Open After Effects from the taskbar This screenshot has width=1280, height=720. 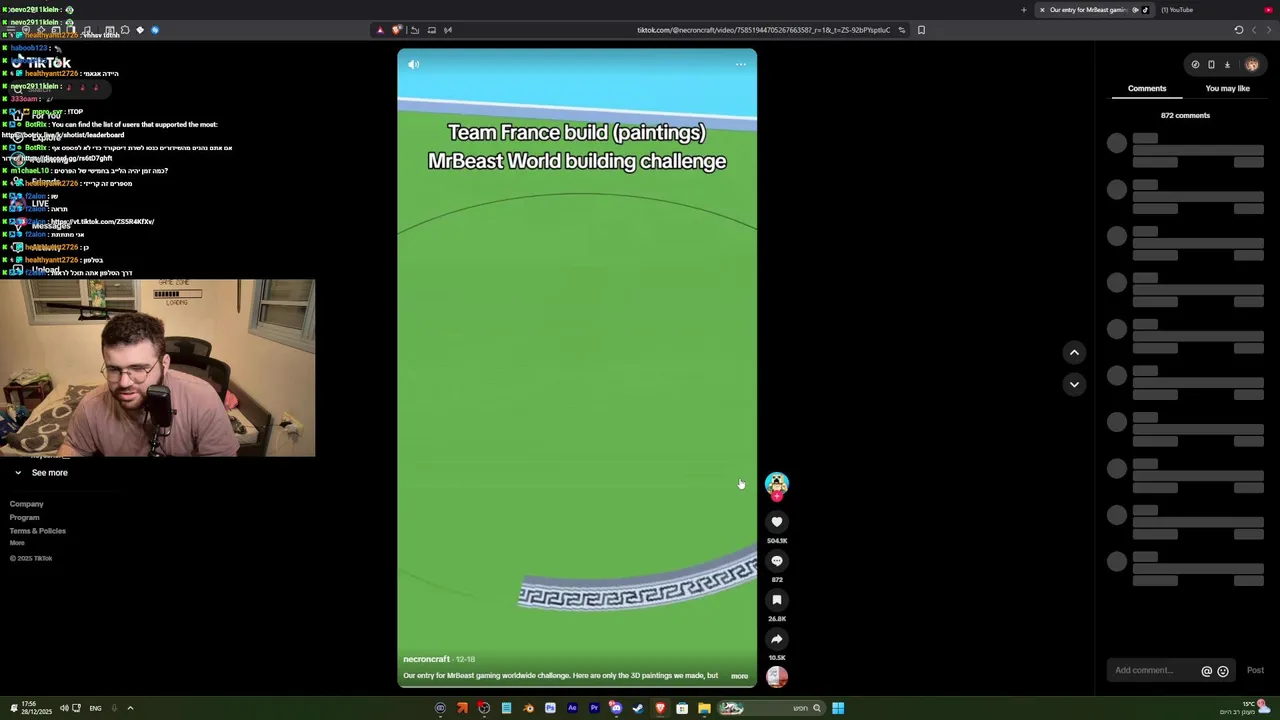coord(572,708)
